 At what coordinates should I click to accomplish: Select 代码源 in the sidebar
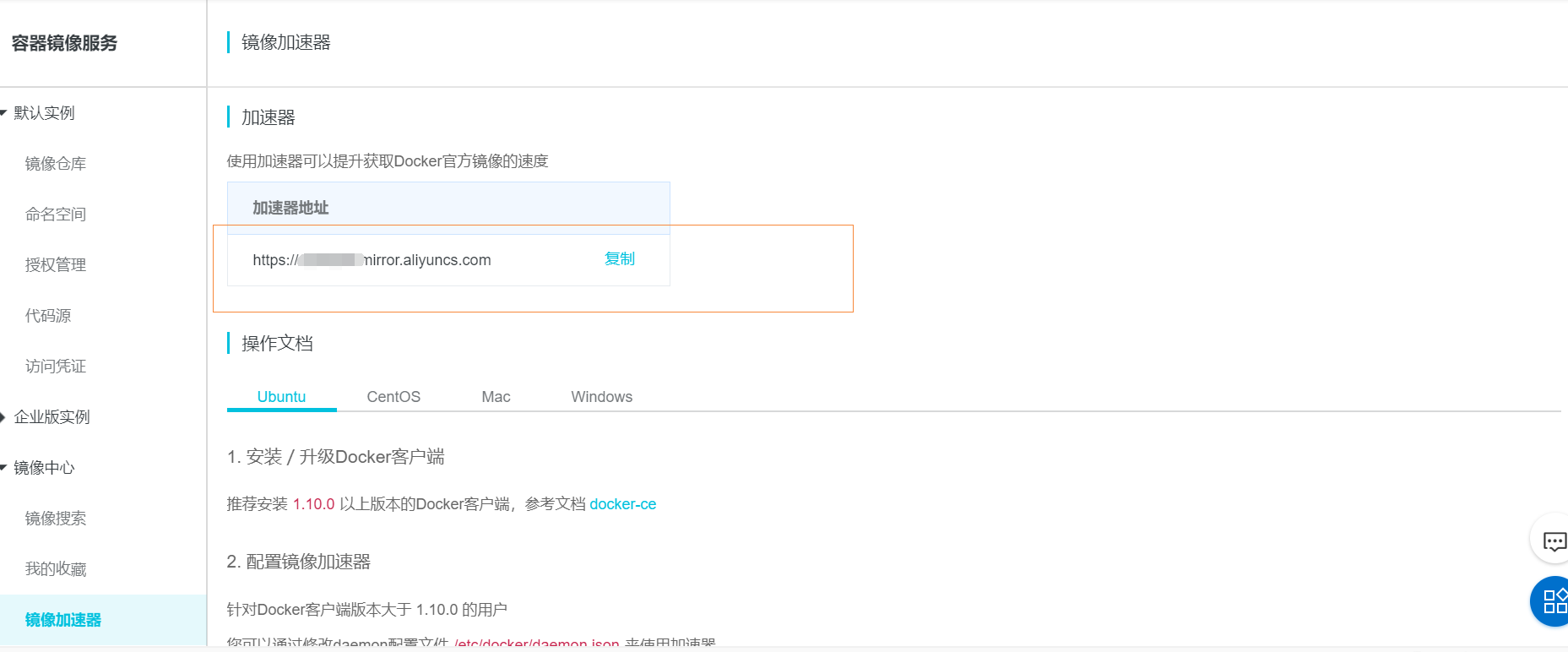tap(48, 316)
